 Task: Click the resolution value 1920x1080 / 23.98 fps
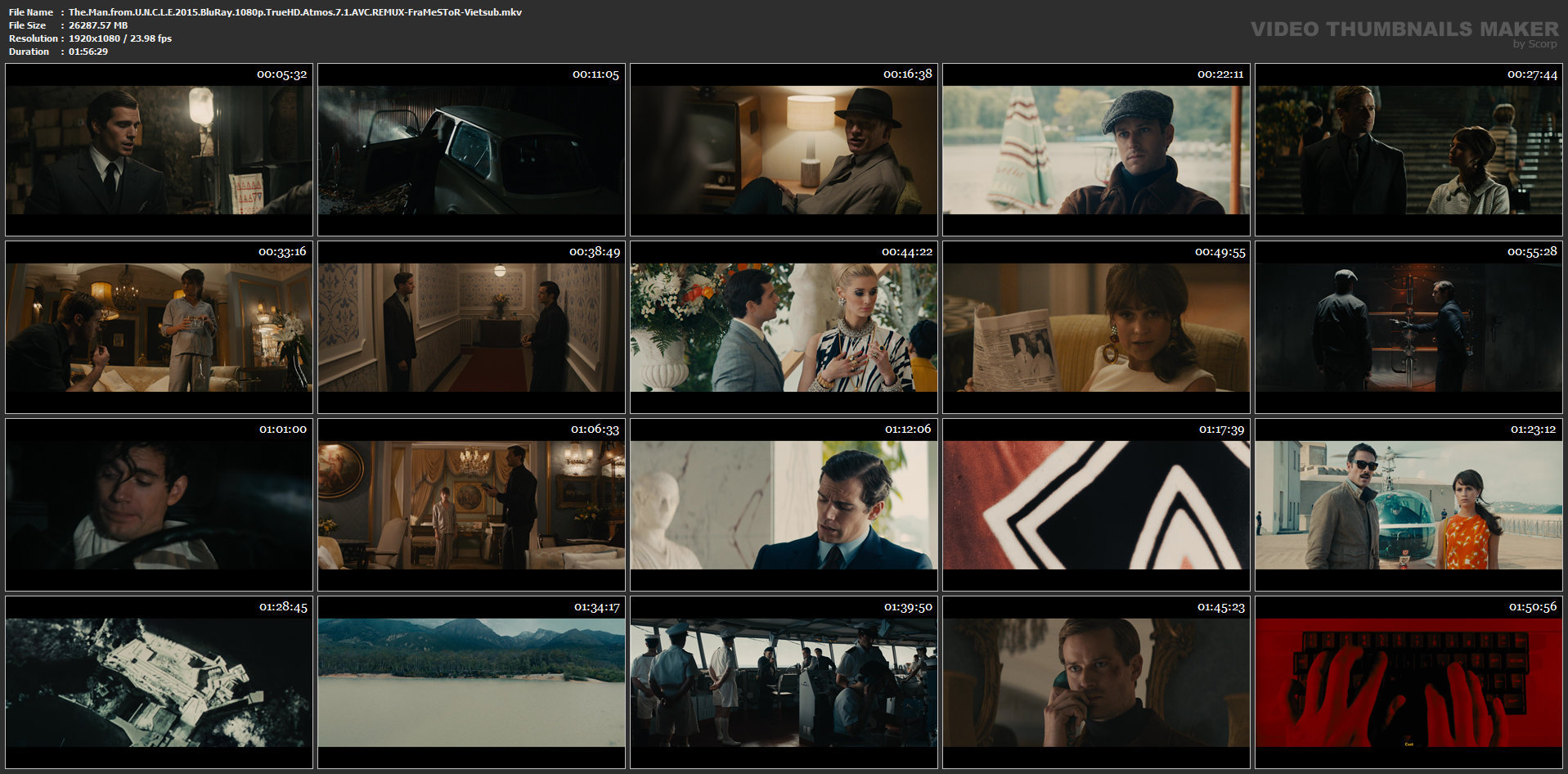tap(120, 38)
